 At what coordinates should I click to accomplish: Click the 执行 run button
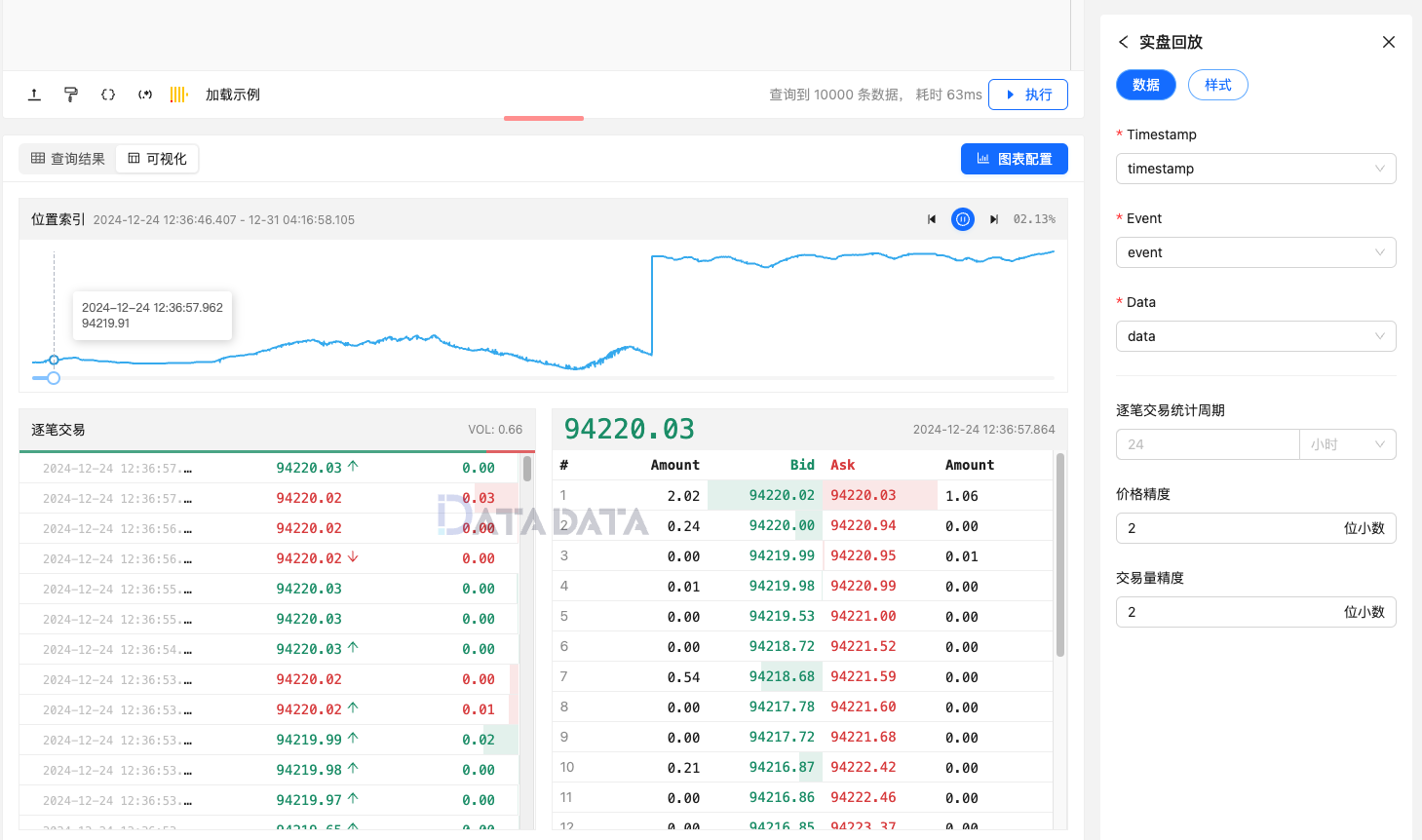[1028, 95]
